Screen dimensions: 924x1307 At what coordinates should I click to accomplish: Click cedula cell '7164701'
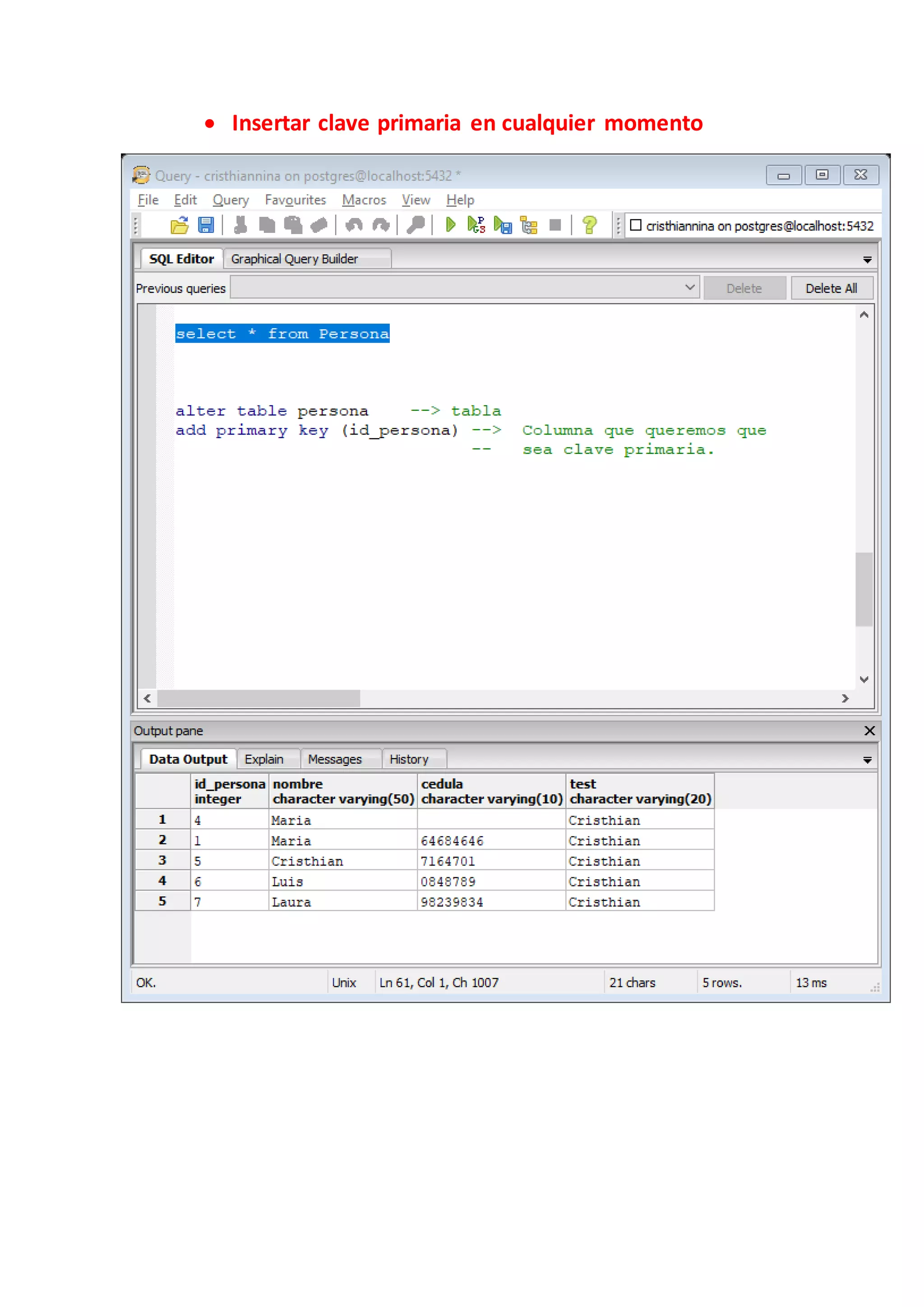[492, 861]
